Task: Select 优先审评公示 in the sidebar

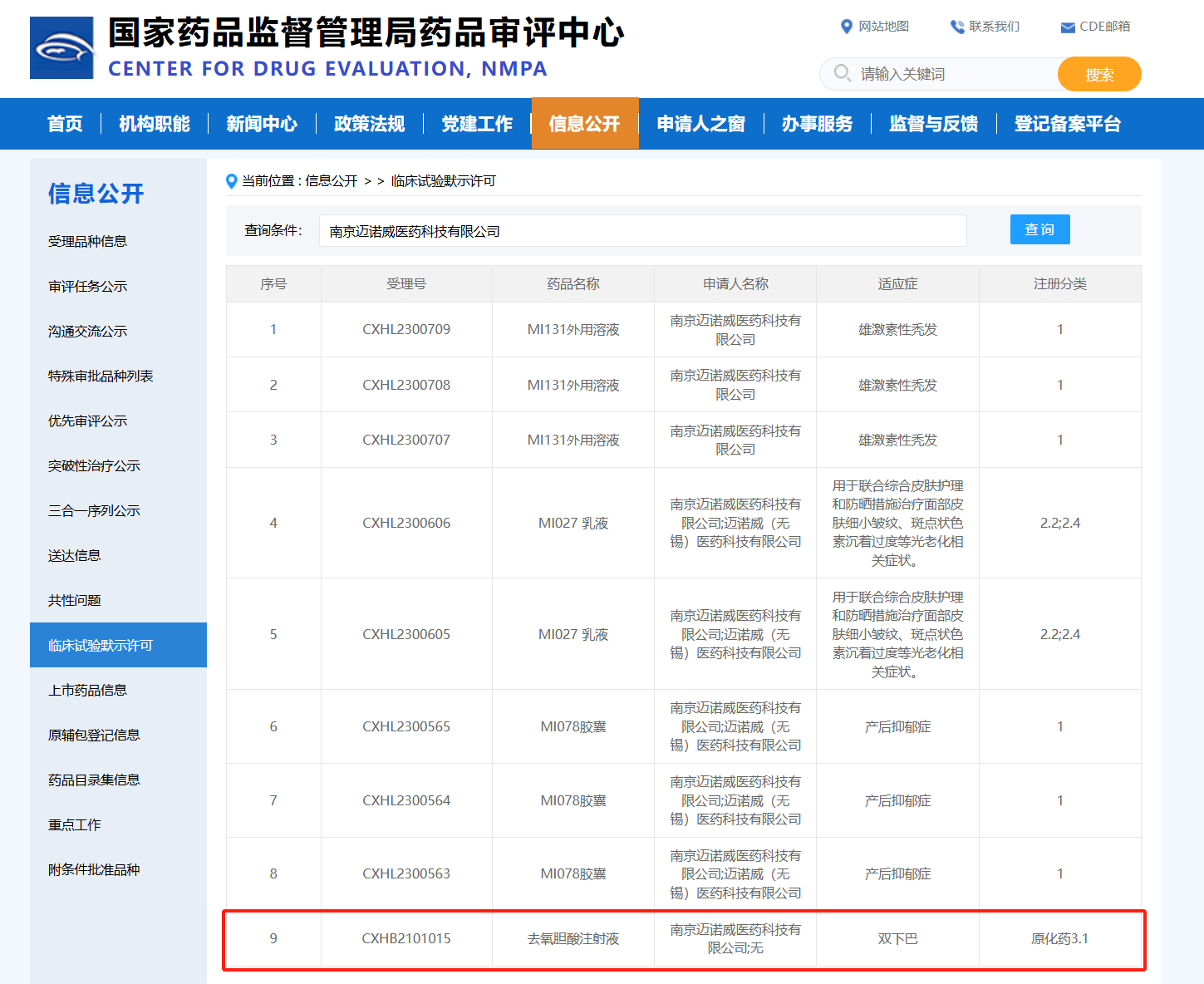Action: coord(87,421)
